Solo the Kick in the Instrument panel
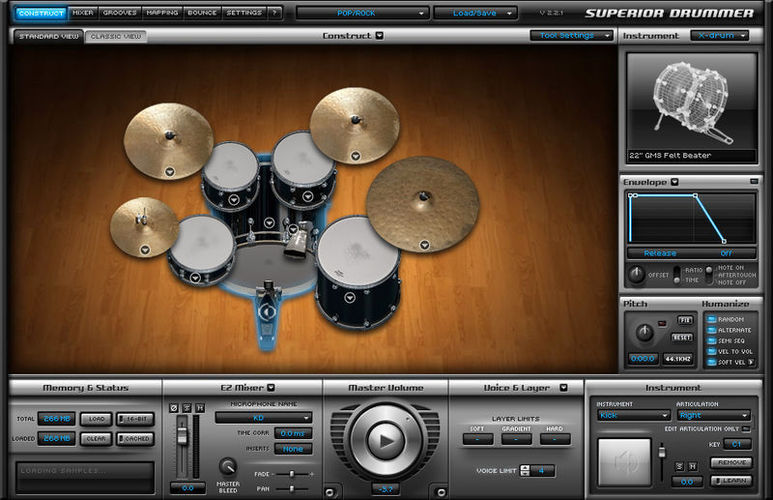The image size is (773, 500). (679, 466)
